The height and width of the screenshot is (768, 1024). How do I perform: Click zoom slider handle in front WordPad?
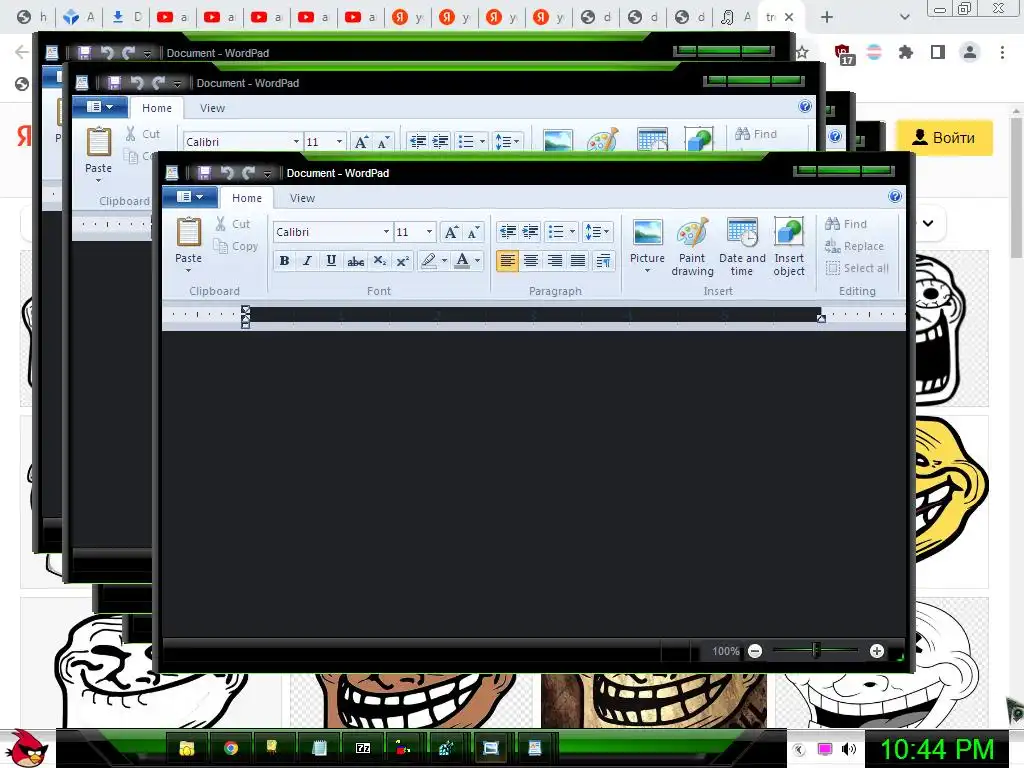(816, 650)
